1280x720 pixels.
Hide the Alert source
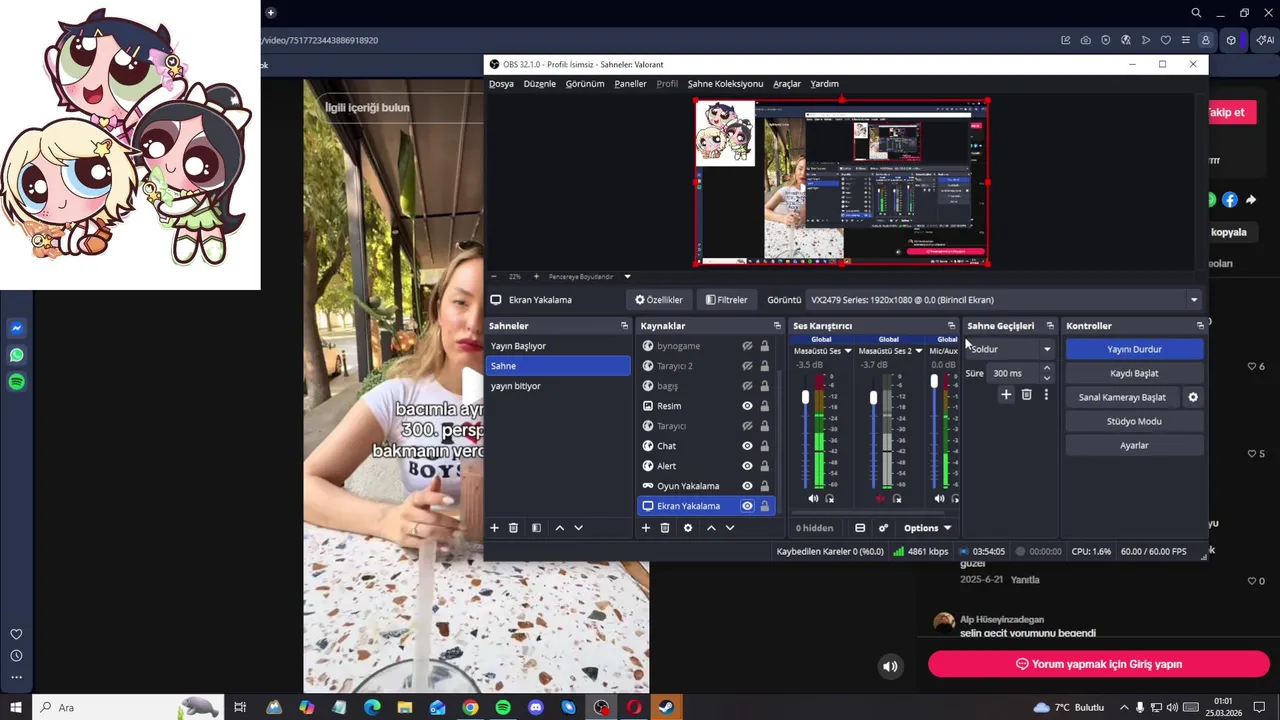(747, 466)
